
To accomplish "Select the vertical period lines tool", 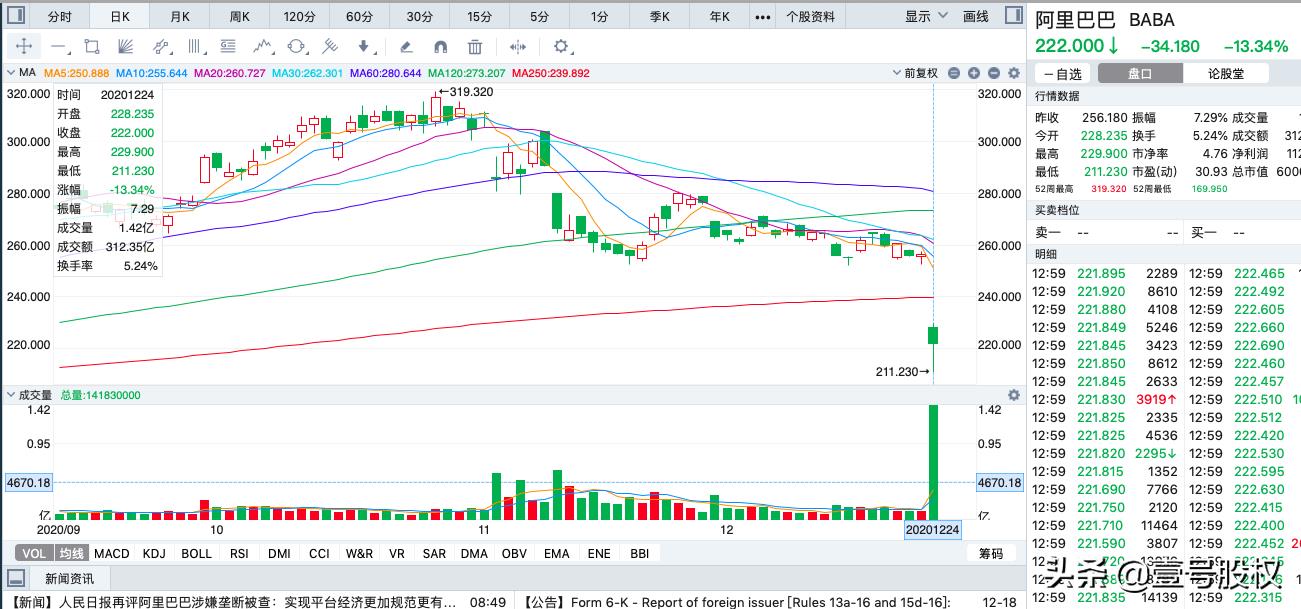I will tap(195, 47).
